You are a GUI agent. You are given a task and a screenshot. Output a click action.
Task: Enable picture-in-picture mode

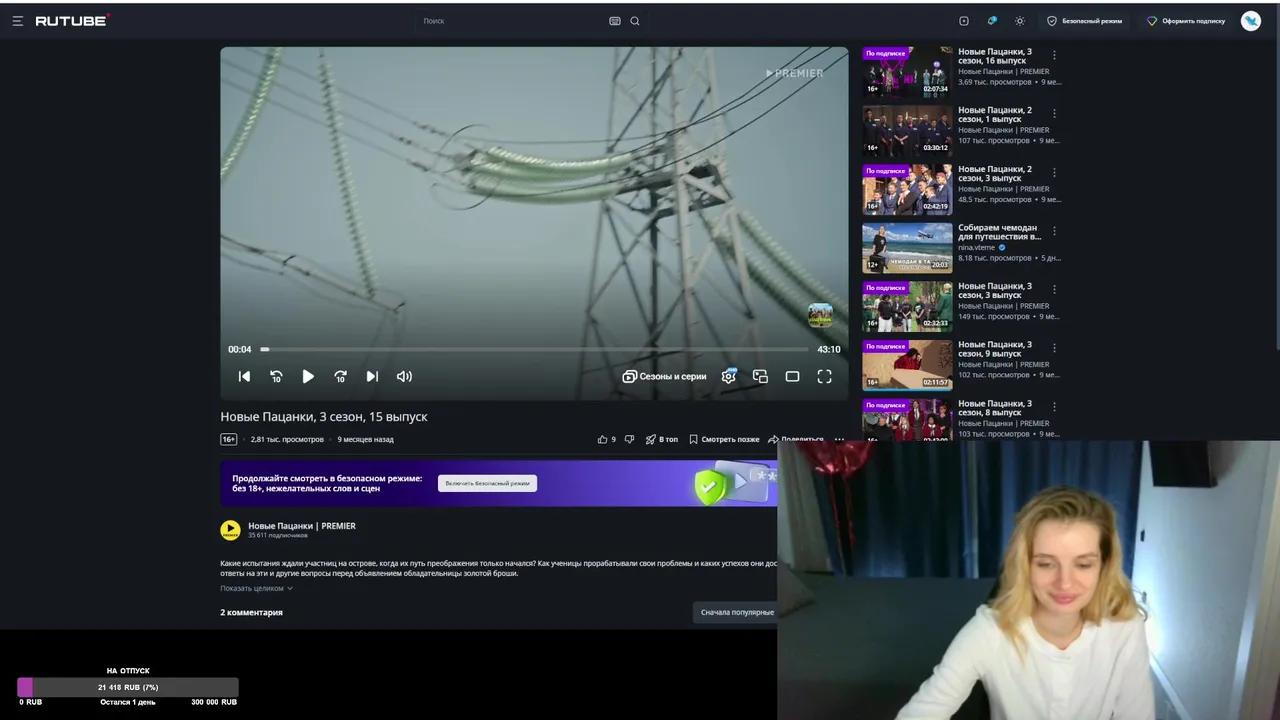(x=760, y=376)
